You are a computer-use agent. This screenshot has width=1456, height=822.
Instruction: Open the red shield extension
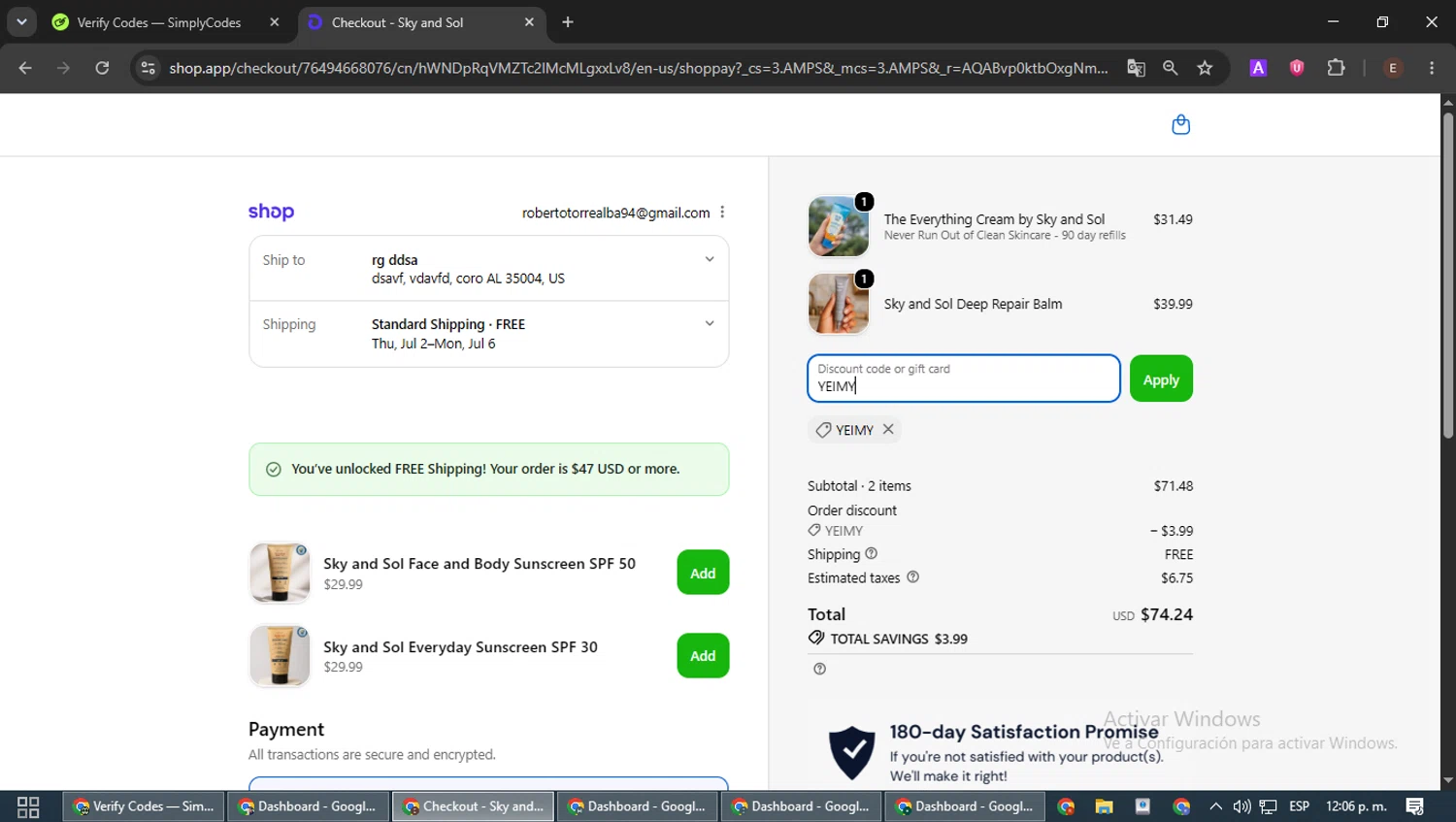coord(1297,68)
